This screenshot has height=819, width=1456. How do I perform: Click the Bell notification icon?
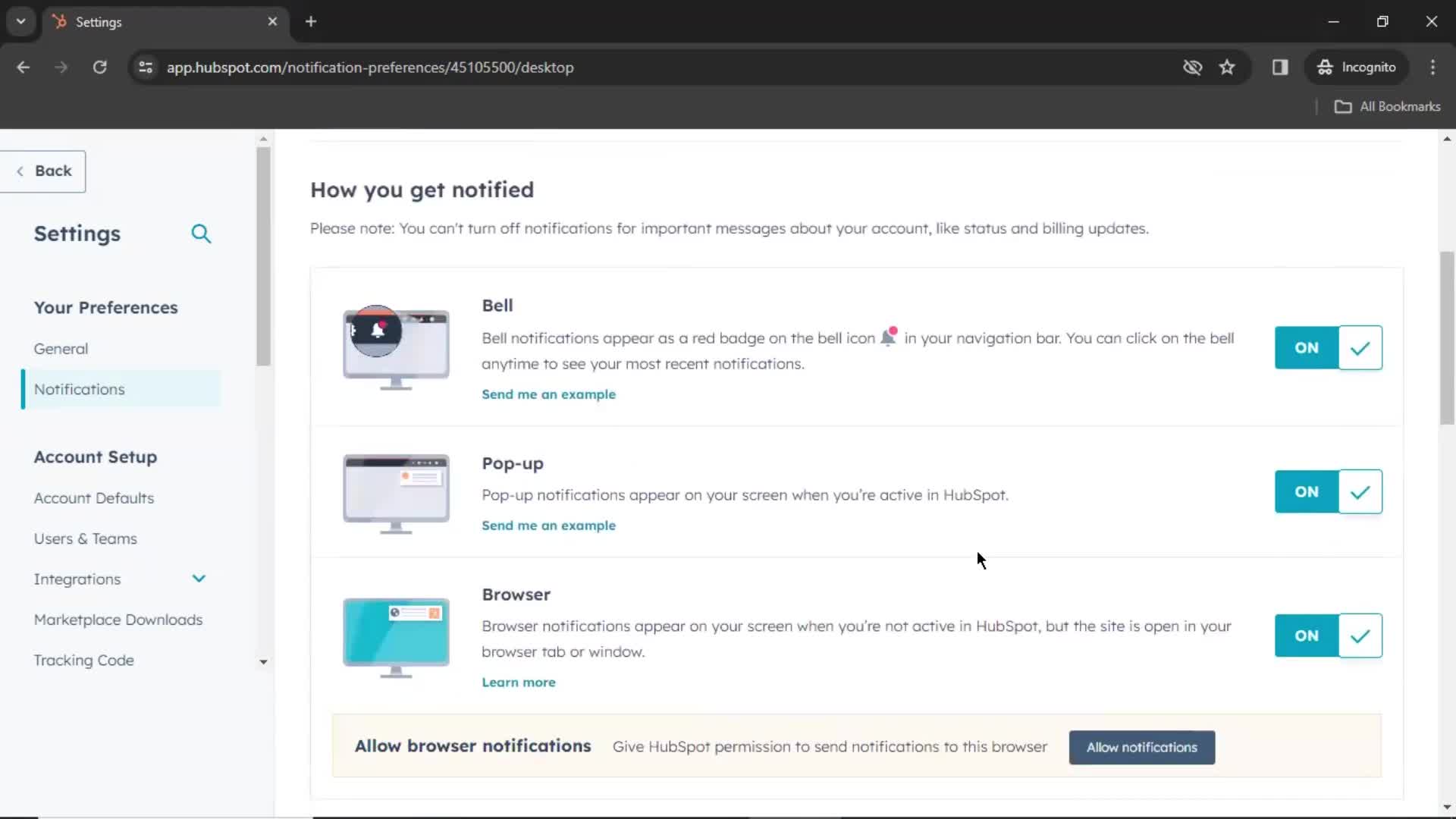tap(378, 330)
